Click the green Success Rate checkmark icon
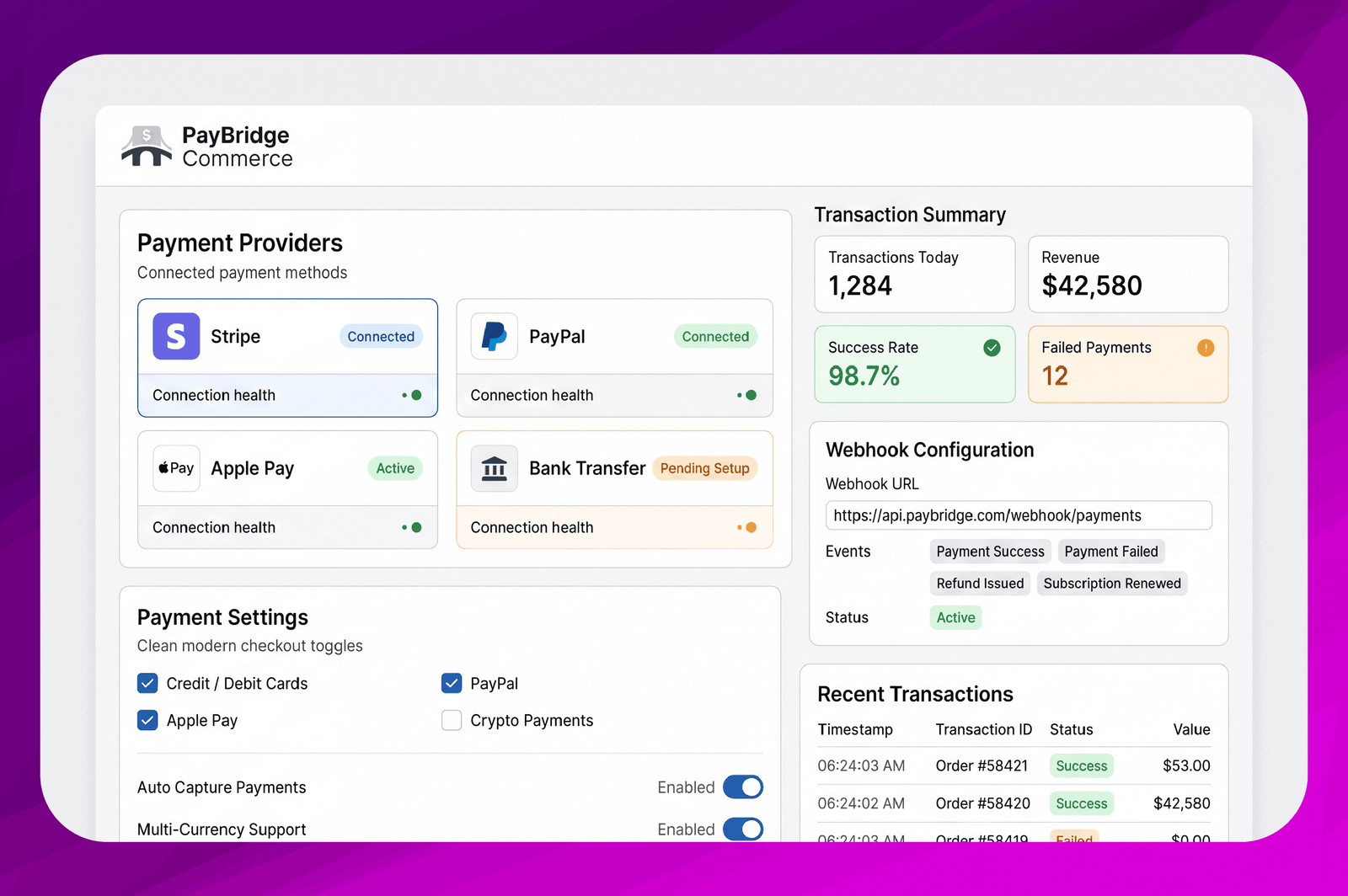This screenshot has width=1348, height=896. pos(992,348)
